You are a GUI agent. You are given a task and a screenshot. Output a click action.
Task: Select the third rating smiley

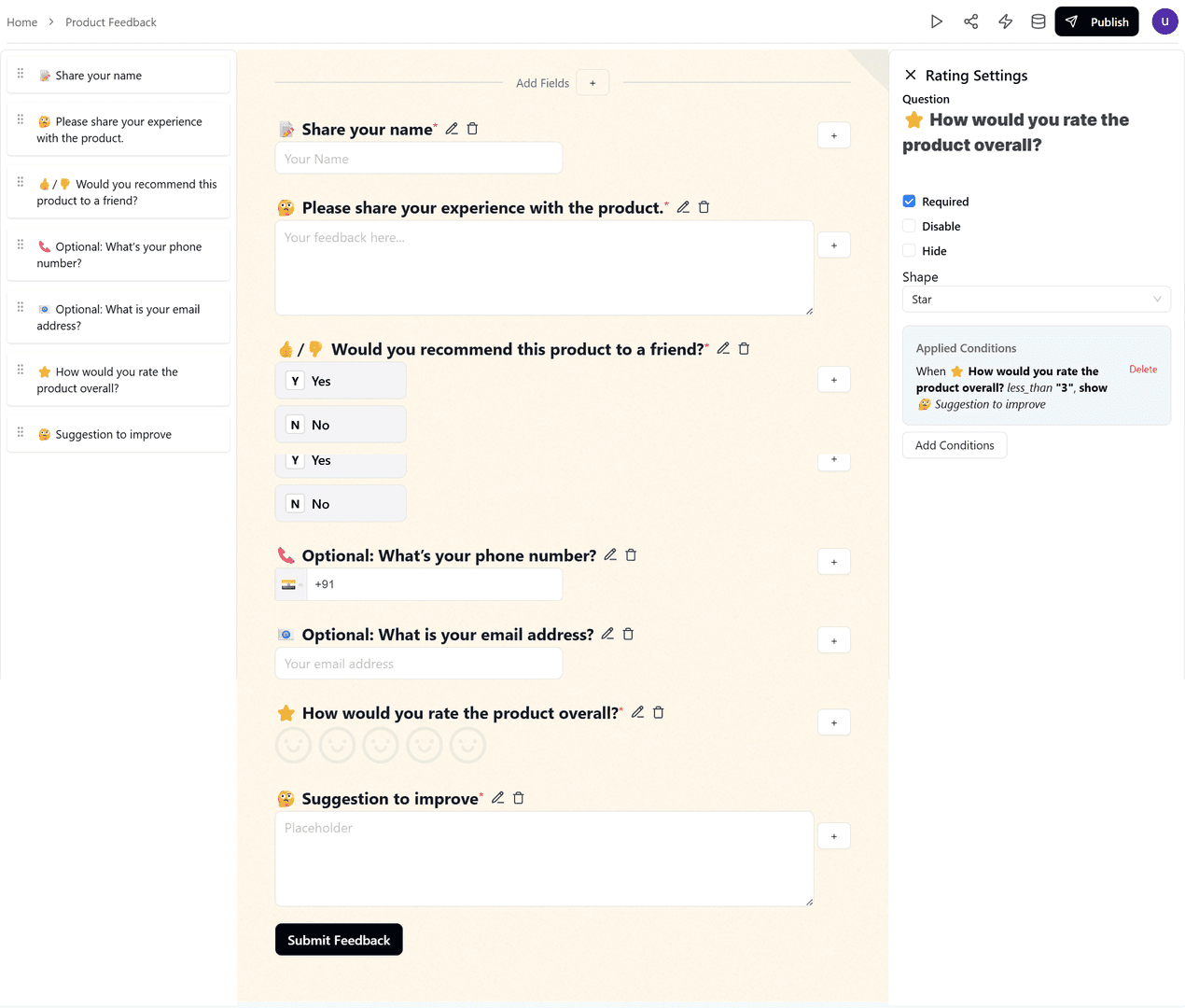pos(381,746)
